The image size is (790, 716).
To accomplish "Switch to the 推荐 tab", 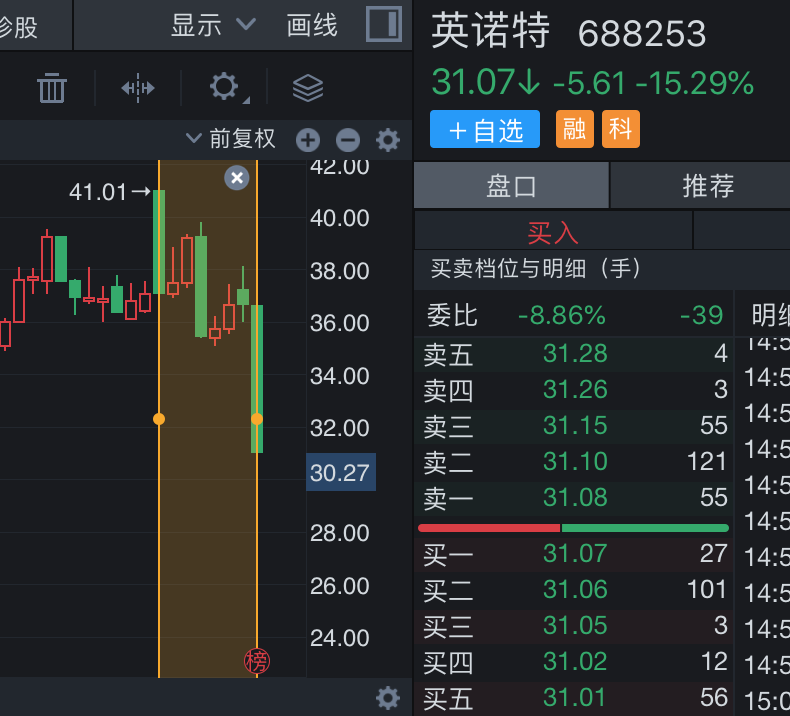I will pos(708,186).
